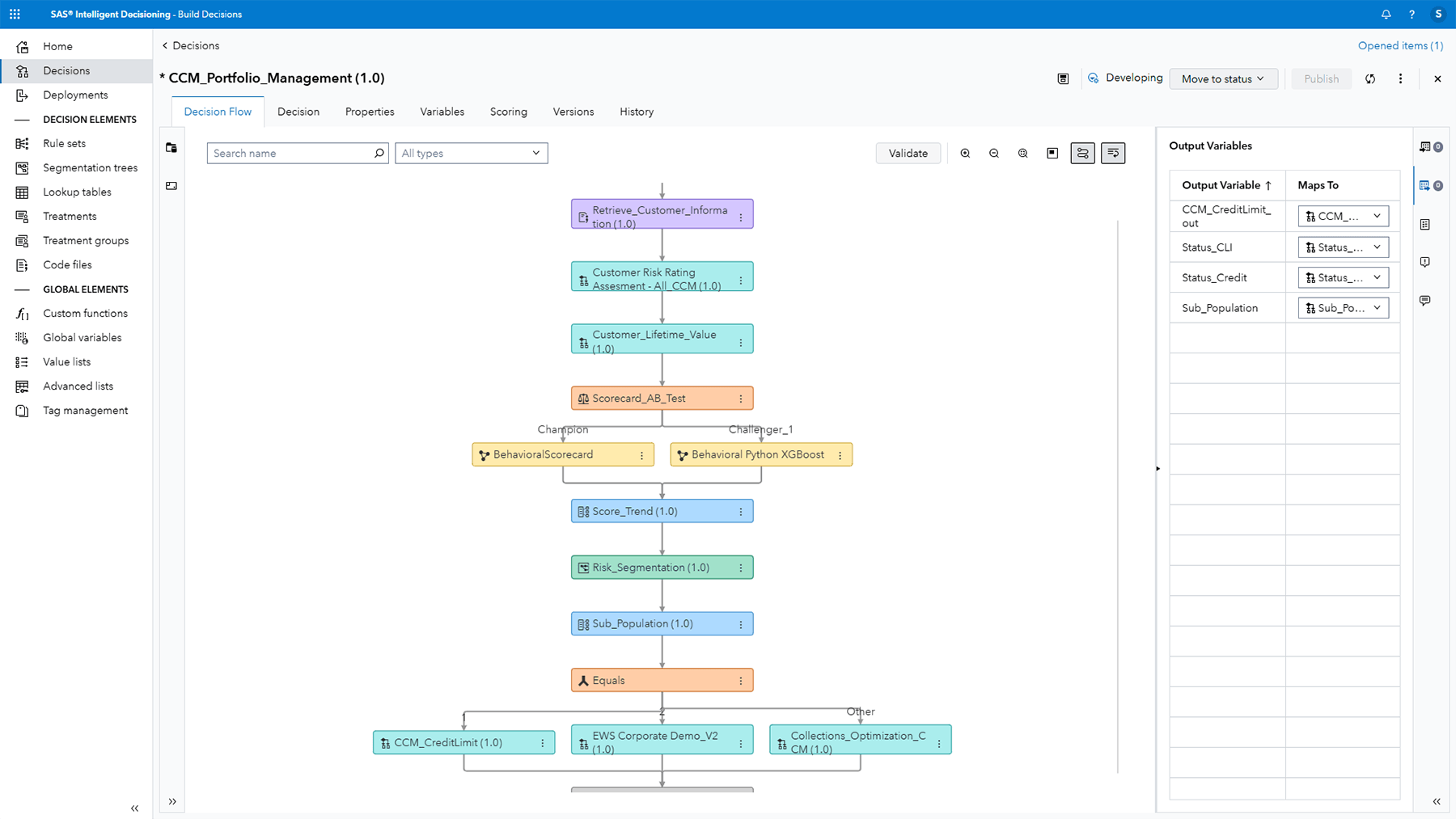Toggle the panel display icon beside the decision title
The height and width of the screenshot is (819, 1456).
tap(1063, 78)
